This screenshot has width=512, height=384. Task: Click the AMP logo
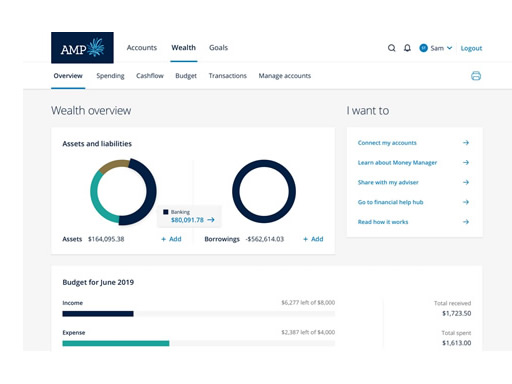click(x=82, y=48)
